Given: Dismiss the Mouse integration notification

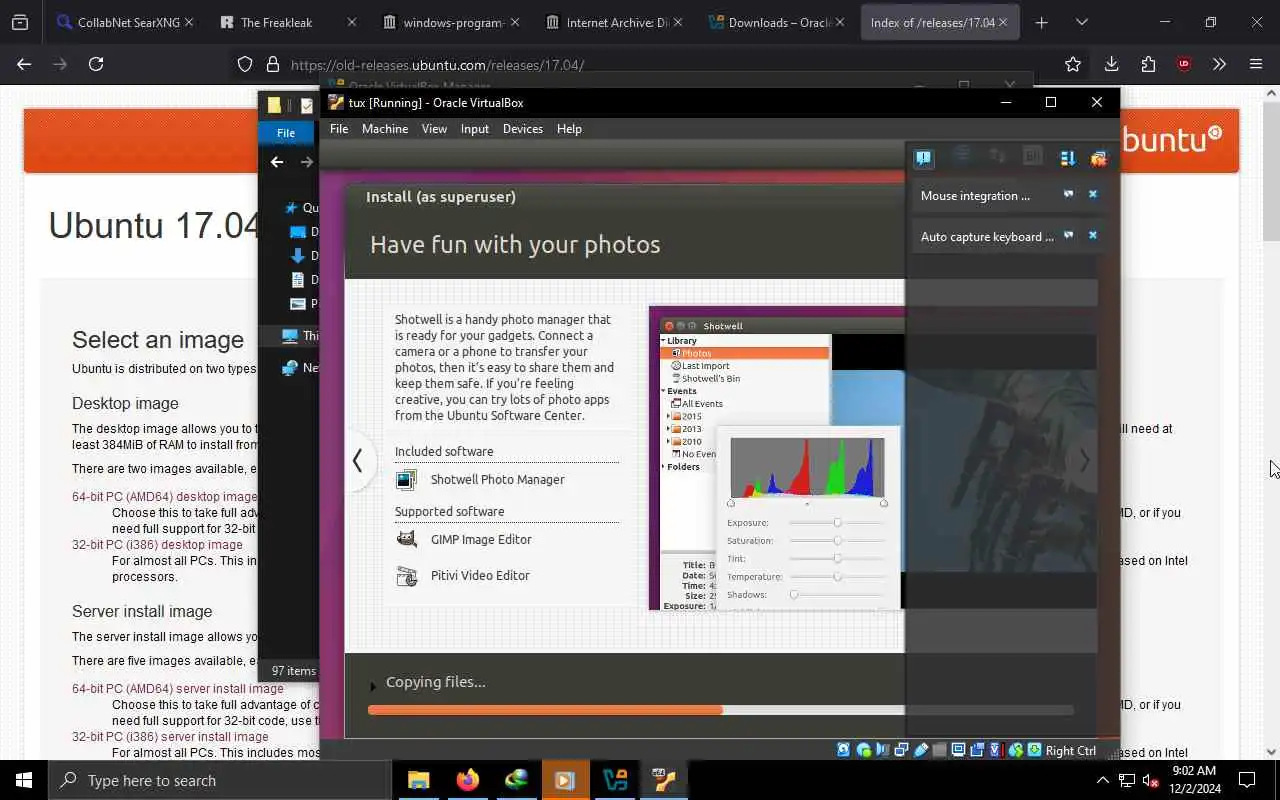Looking at the screenshot, I should coord(1092,195).
